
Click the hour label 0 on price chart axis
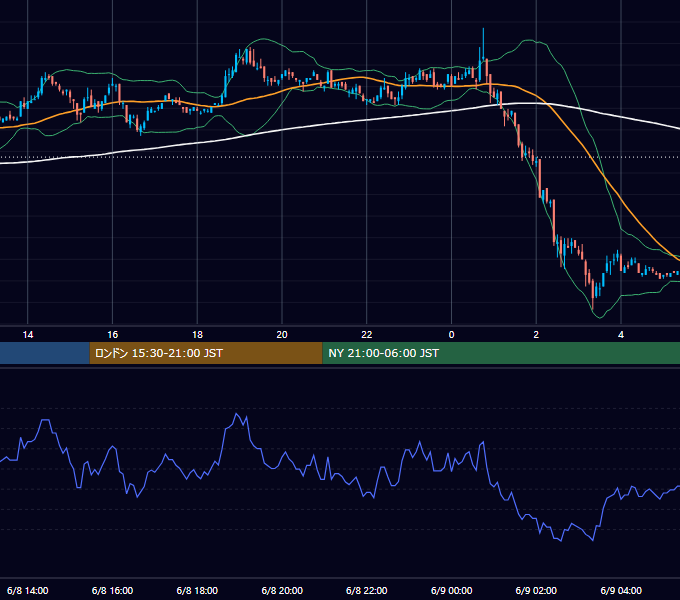pos(451,335)
